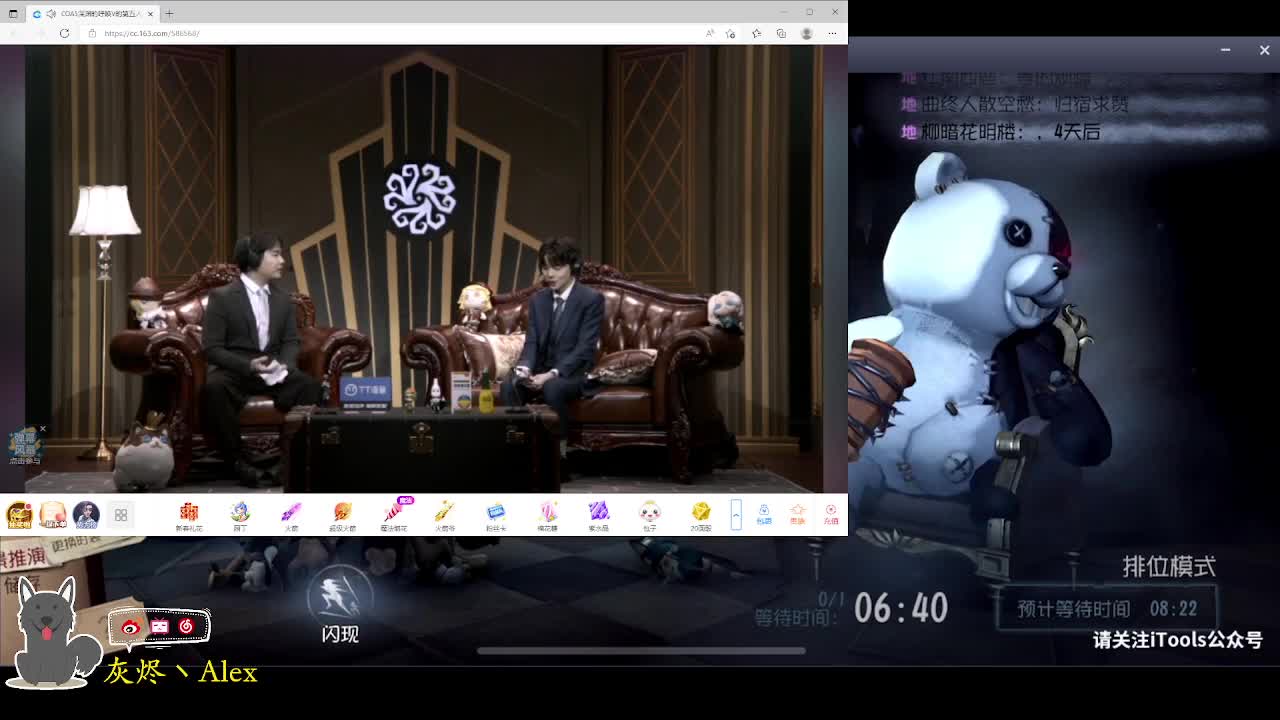This screenshot has height=720, width=1280.
Task: Open browser collections
Action: (781, 33)
